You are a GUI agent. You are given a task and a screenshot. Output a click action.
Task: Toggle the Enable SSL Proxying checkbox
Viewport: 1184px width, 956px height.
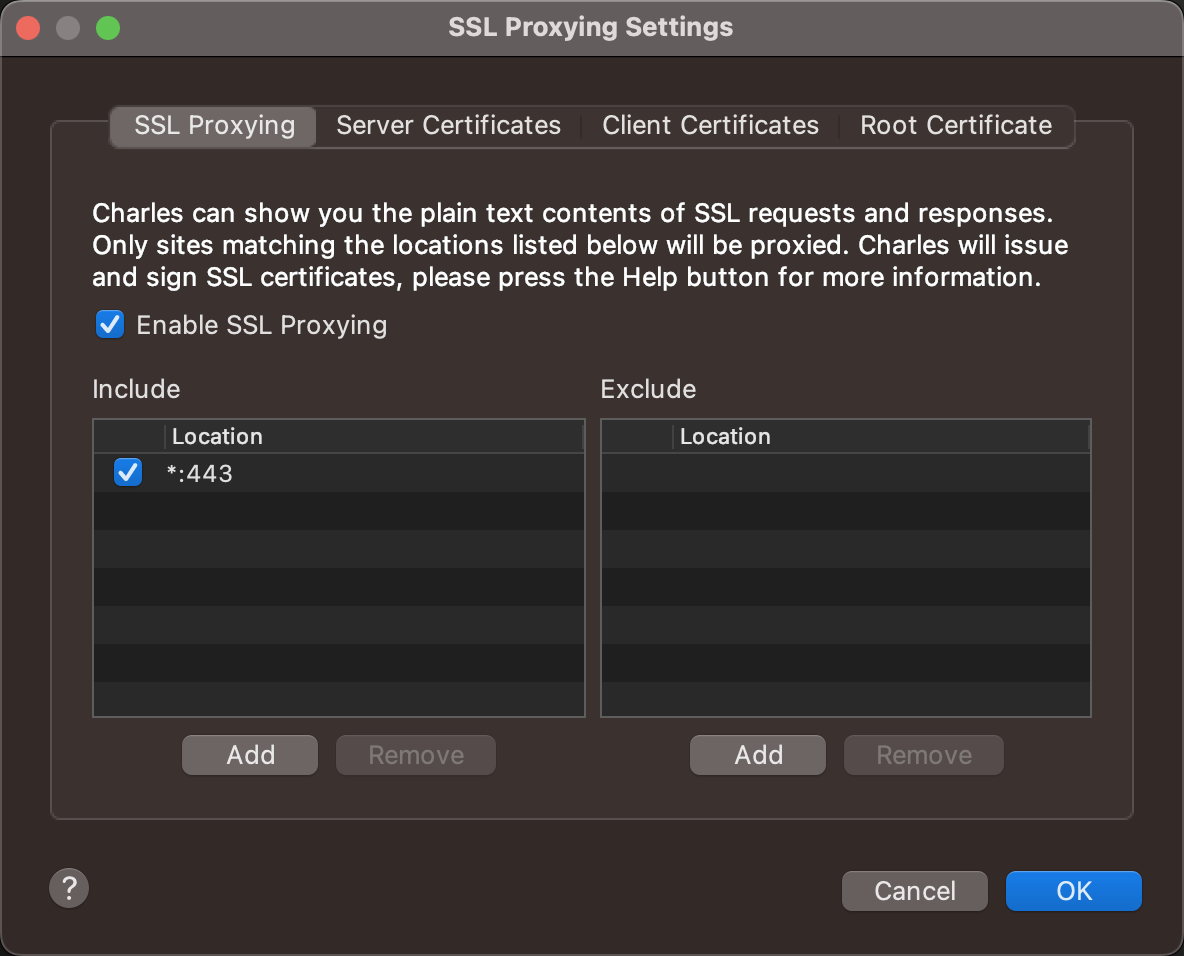tap(110, 325)
